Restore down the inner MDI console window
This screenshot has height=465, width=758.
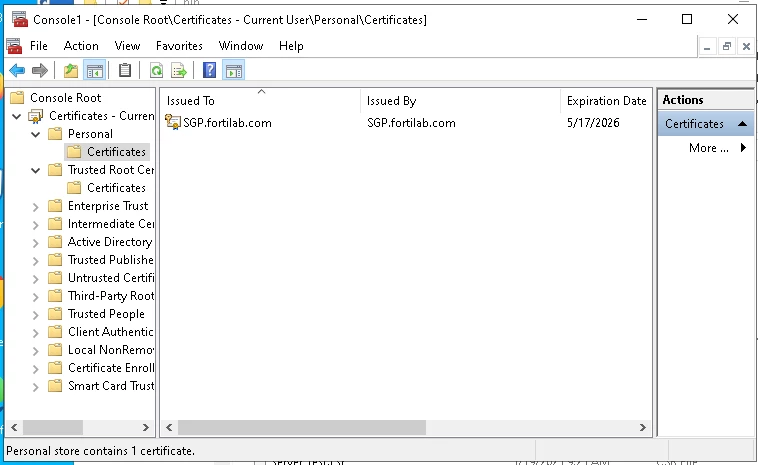pos(727,46)
